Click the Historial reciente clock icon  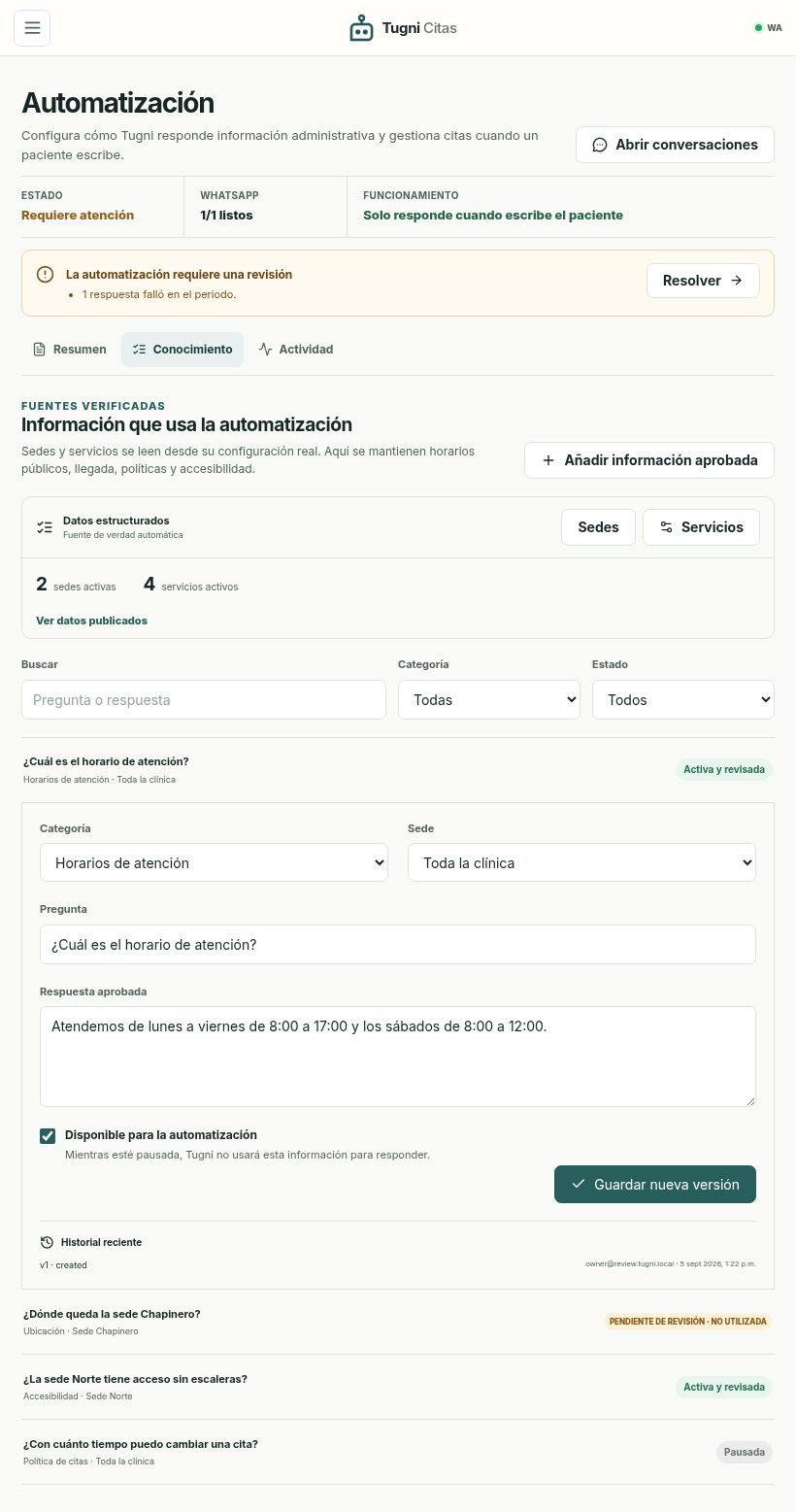pos(47,1242)
